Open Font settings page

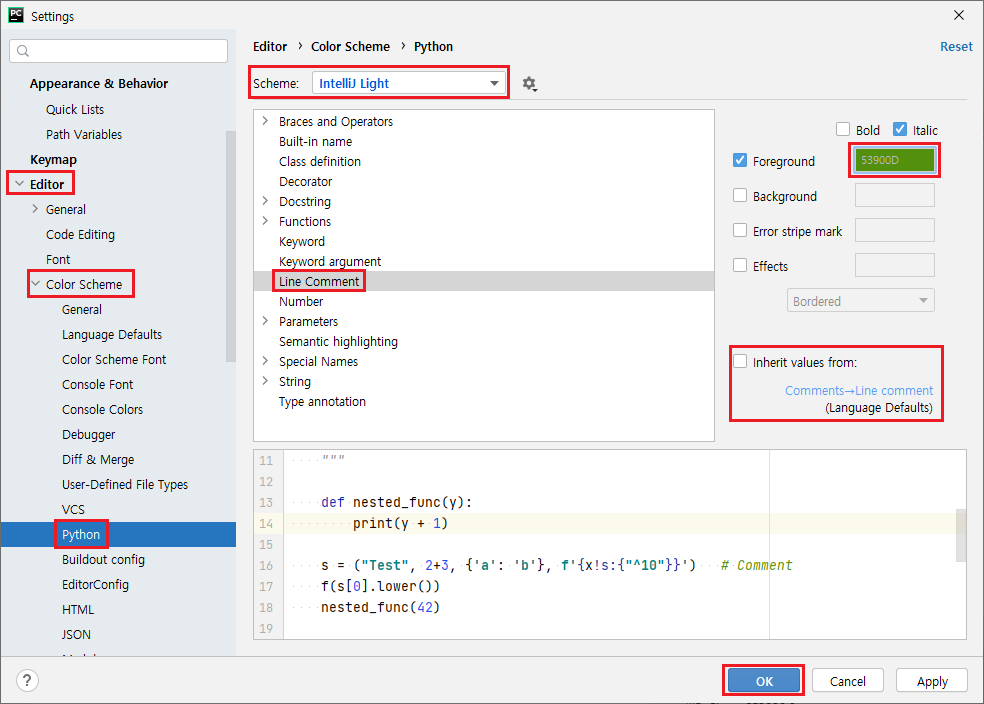click(x=58, y=259)
